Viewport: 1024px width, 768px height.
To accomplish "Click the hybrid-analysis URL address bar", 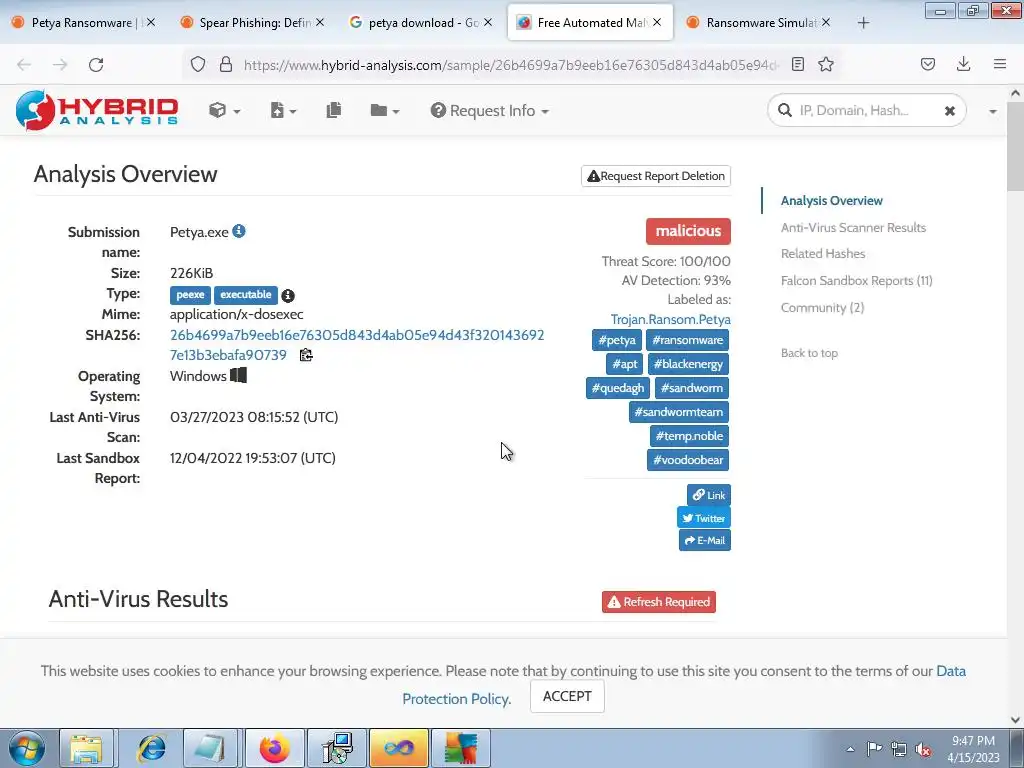I will 511,65.
